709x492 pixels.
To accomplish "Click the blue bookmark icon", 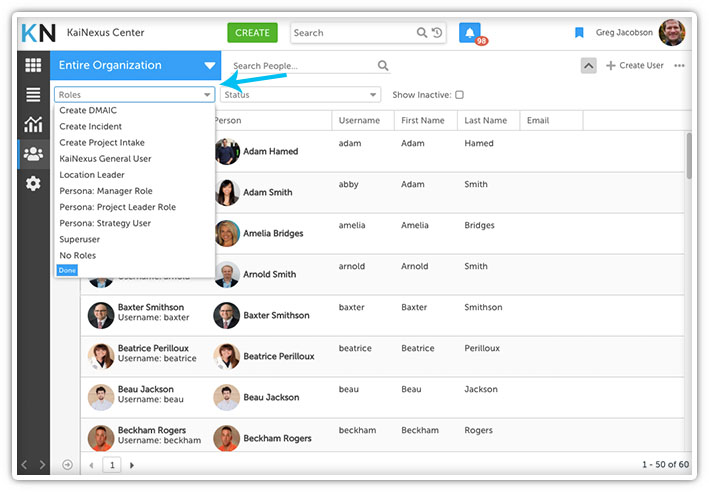I will 579,33.
